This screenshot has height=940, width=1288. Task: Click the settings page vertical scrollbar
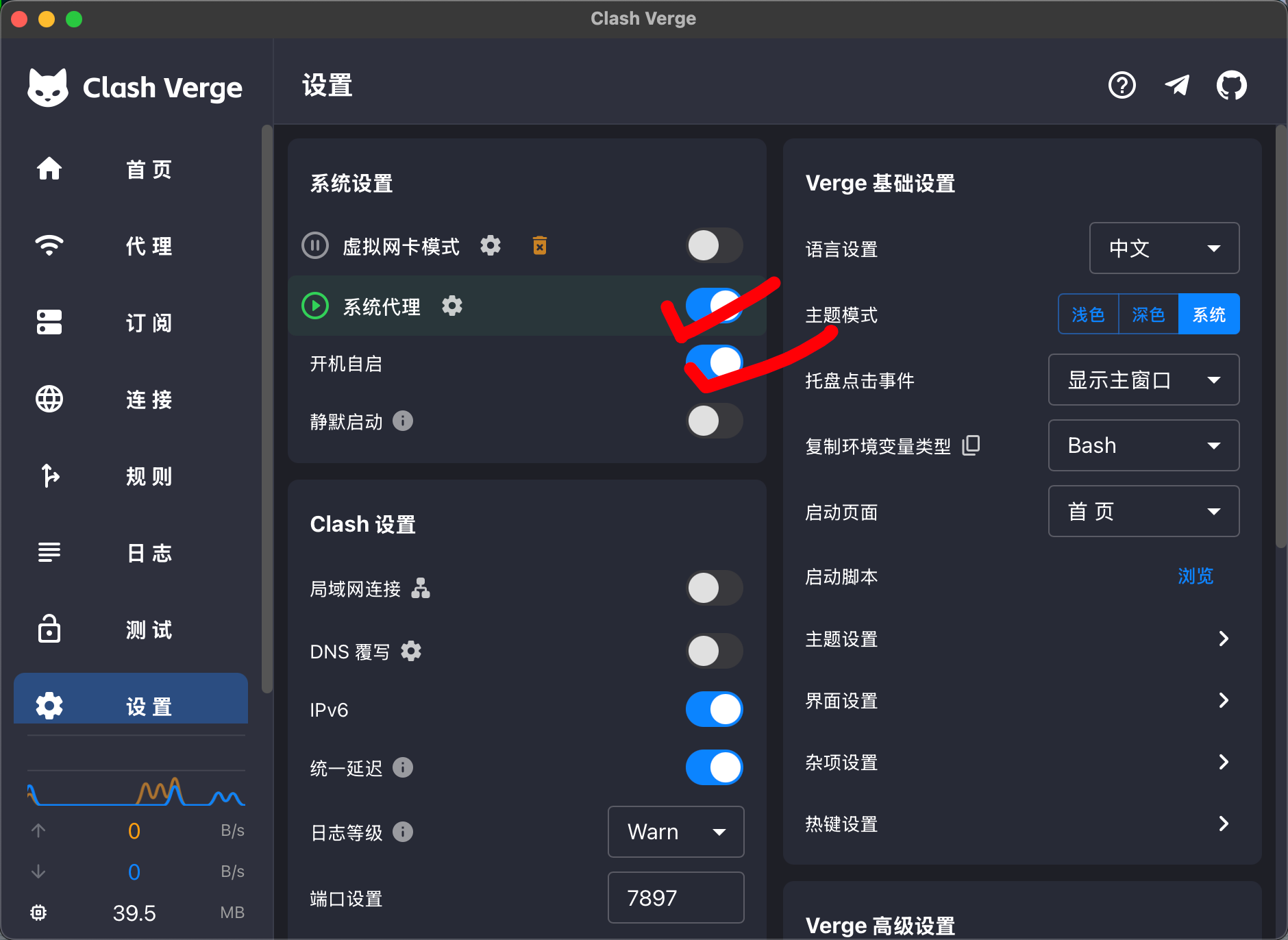click(x=1280, y=336)
